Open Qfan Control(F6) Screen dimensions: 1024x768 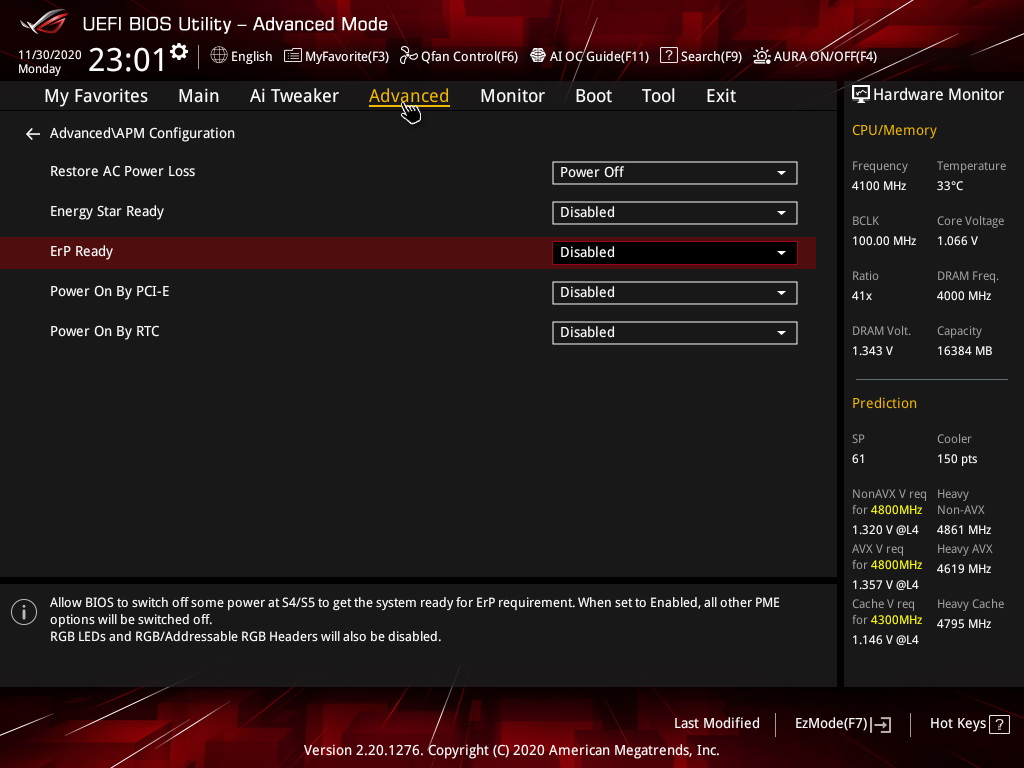(x=459, y=56)
